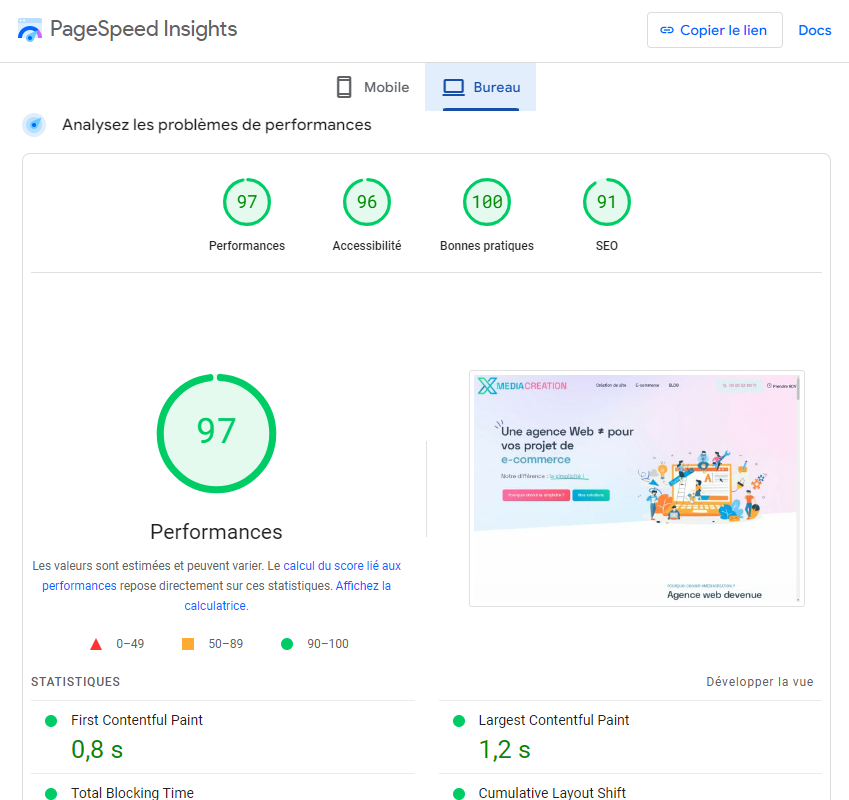Switch to the Mobile tab

(x=373, y=87)
